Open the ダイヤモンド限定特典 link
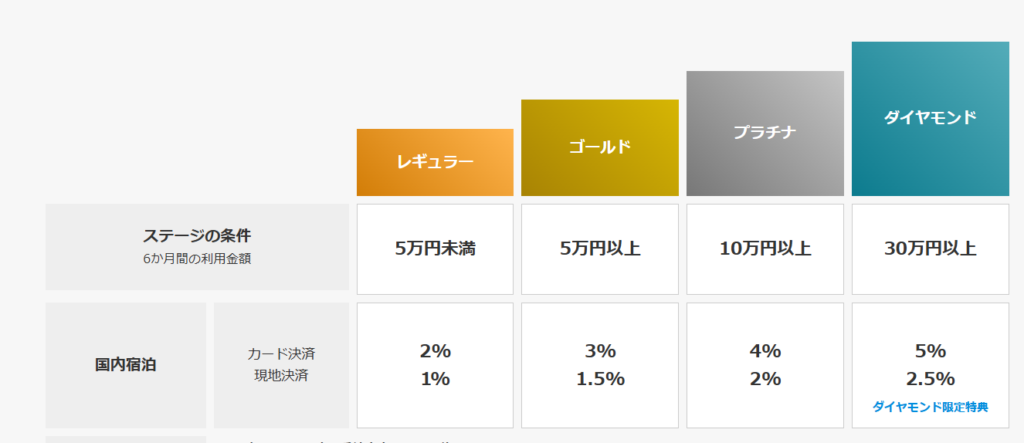The width and height of the screenshot is (1024, 443). pos(930,407)
